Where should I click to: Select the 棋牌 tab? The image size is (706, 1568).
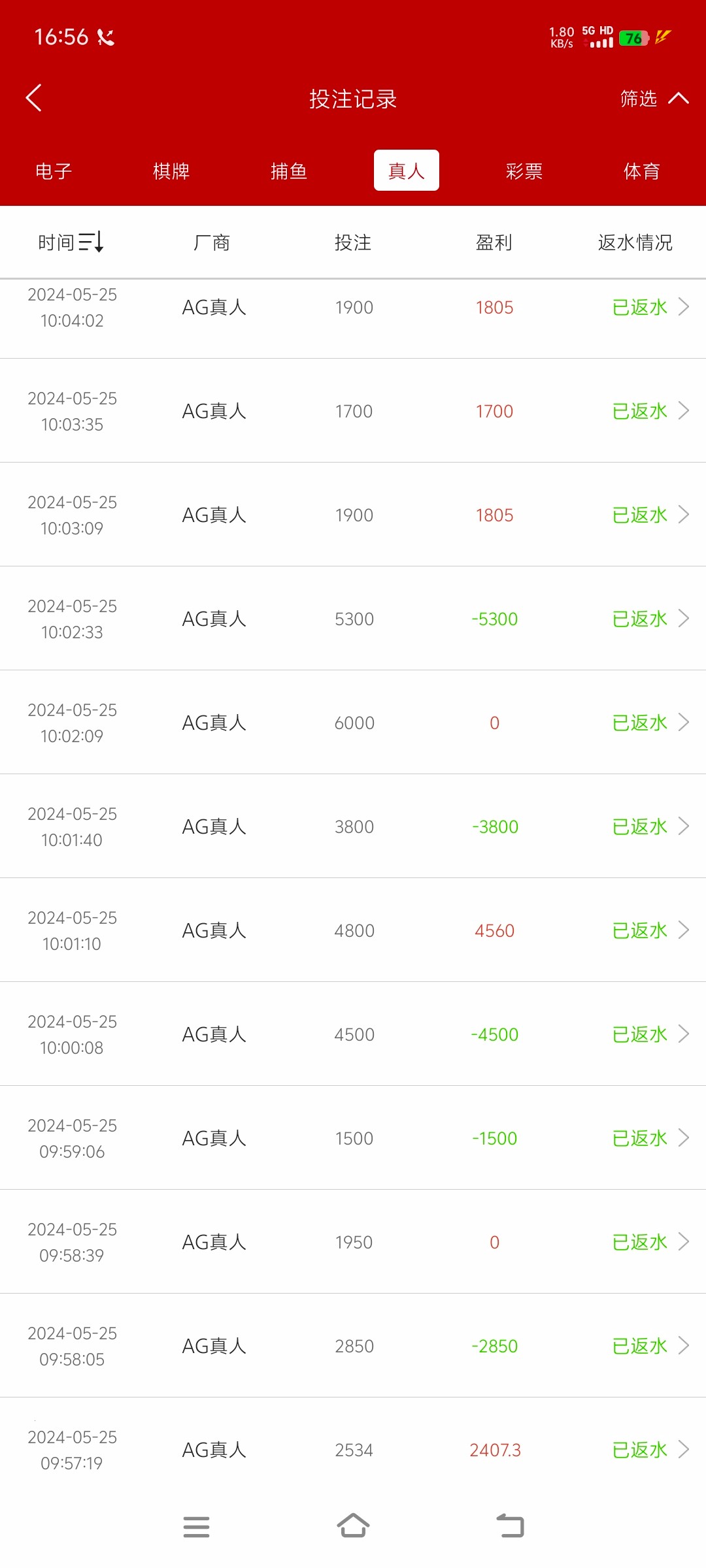coord(171,171)
